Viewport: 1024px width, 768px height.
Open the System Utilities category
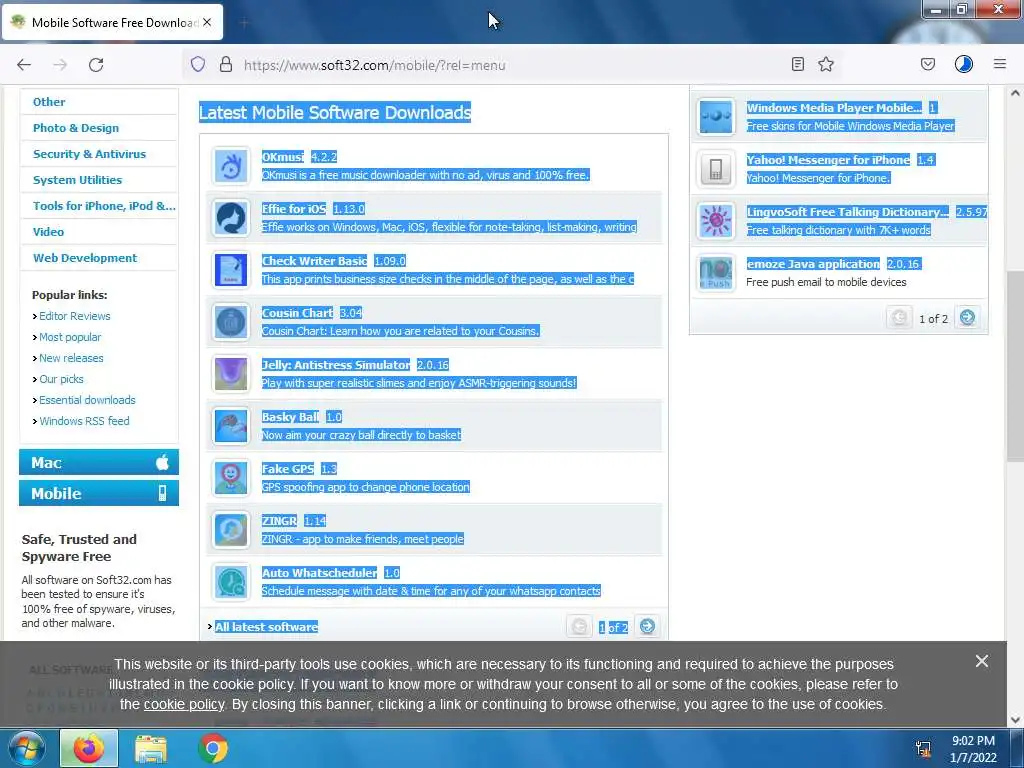tap(77, 180)
